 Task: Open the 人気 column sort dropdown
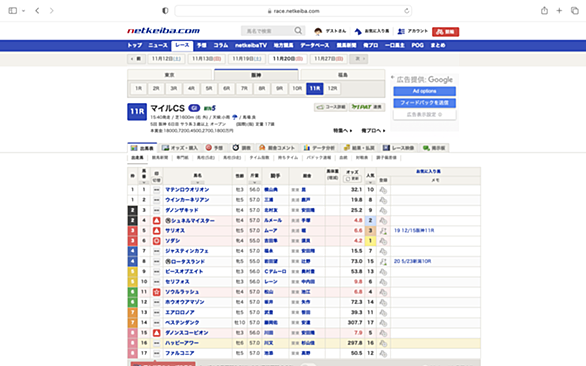click(x=370, y=182)
